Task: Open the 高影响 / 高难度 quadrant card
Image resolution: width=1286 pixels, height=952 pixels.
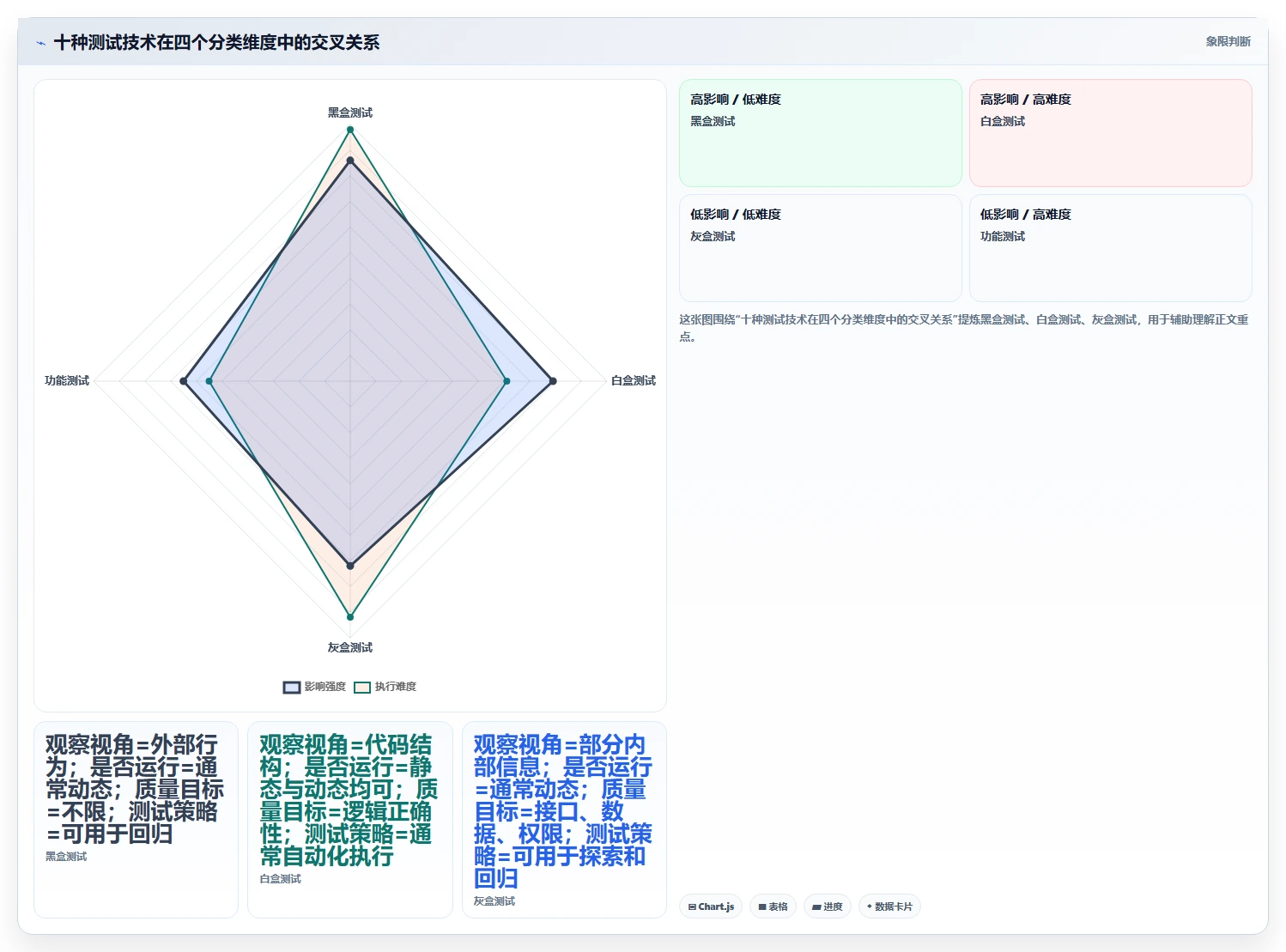Action: pyautogui.click(x=1110, y=133)
